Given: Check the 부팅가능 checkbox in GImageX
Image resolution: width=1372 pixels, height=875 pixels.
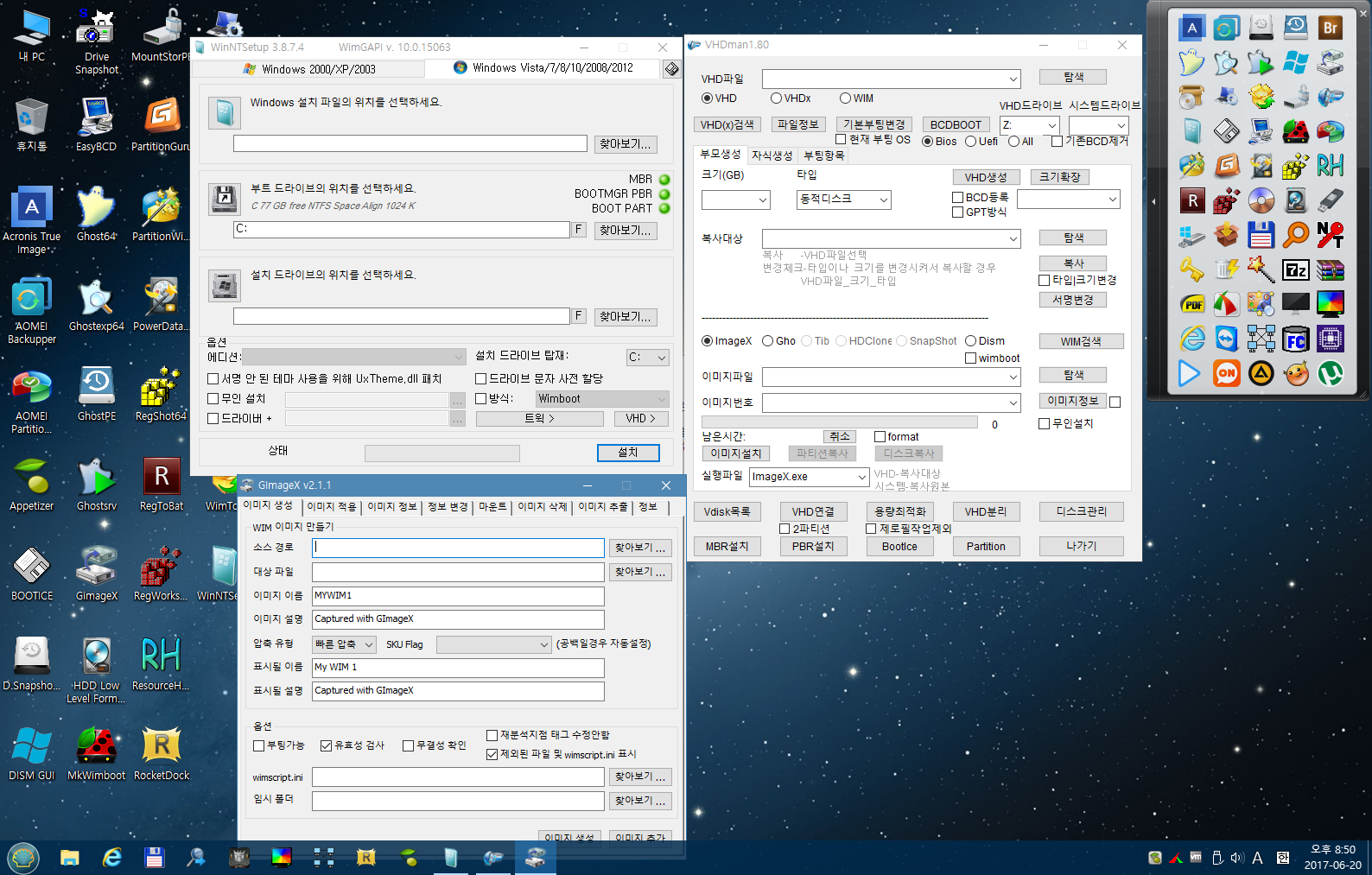Looking at the screenshot, I should tap(278, 745).
